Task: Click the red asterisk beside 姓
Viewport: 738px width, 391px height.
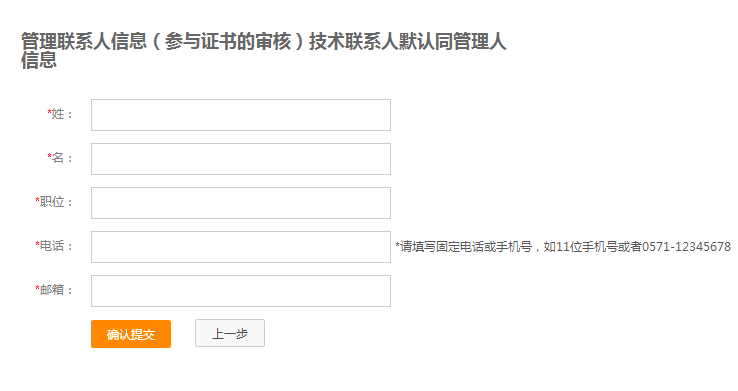Action: click(49, 112)
